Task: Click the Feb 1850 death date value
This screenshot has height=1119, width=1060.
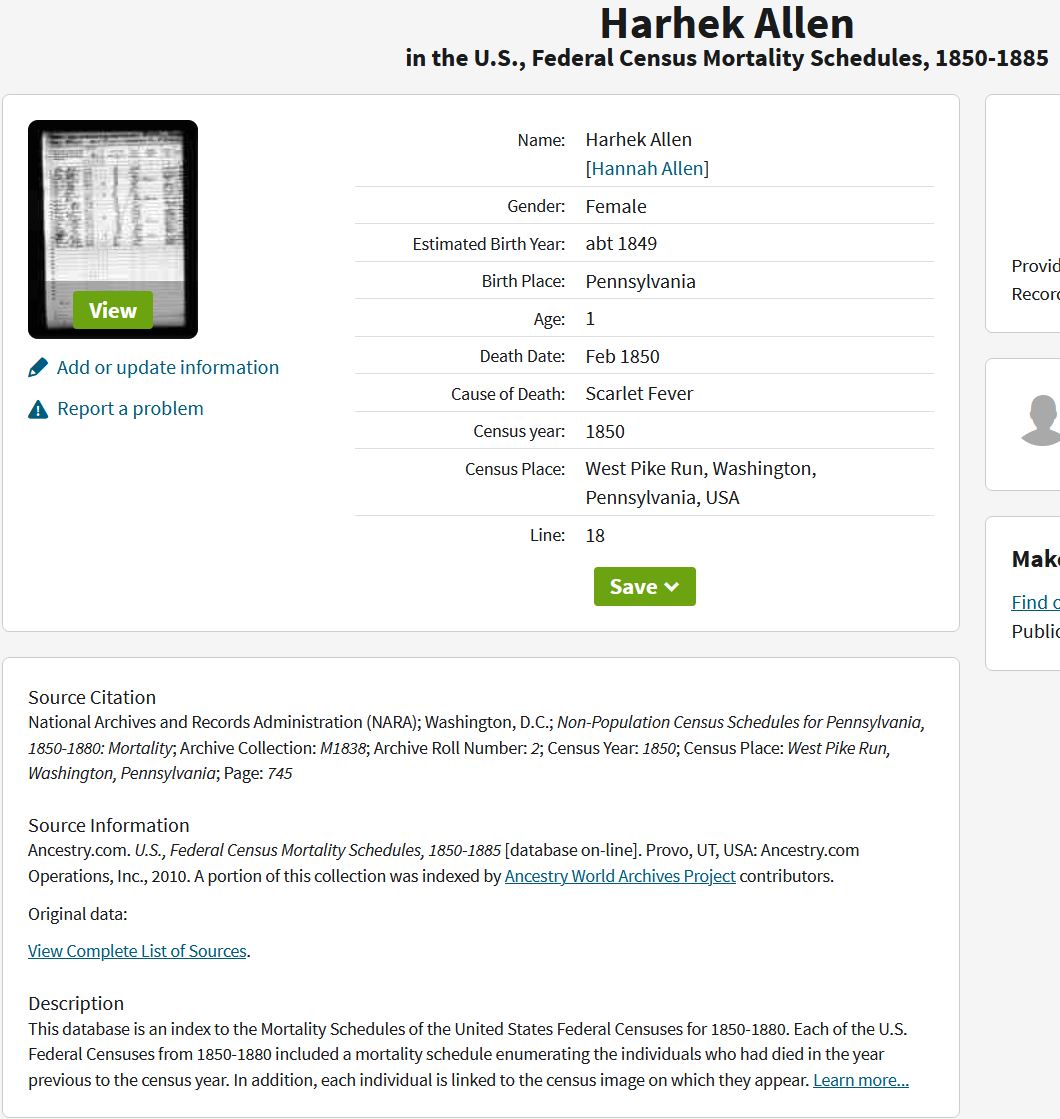Action: point(622,357)
